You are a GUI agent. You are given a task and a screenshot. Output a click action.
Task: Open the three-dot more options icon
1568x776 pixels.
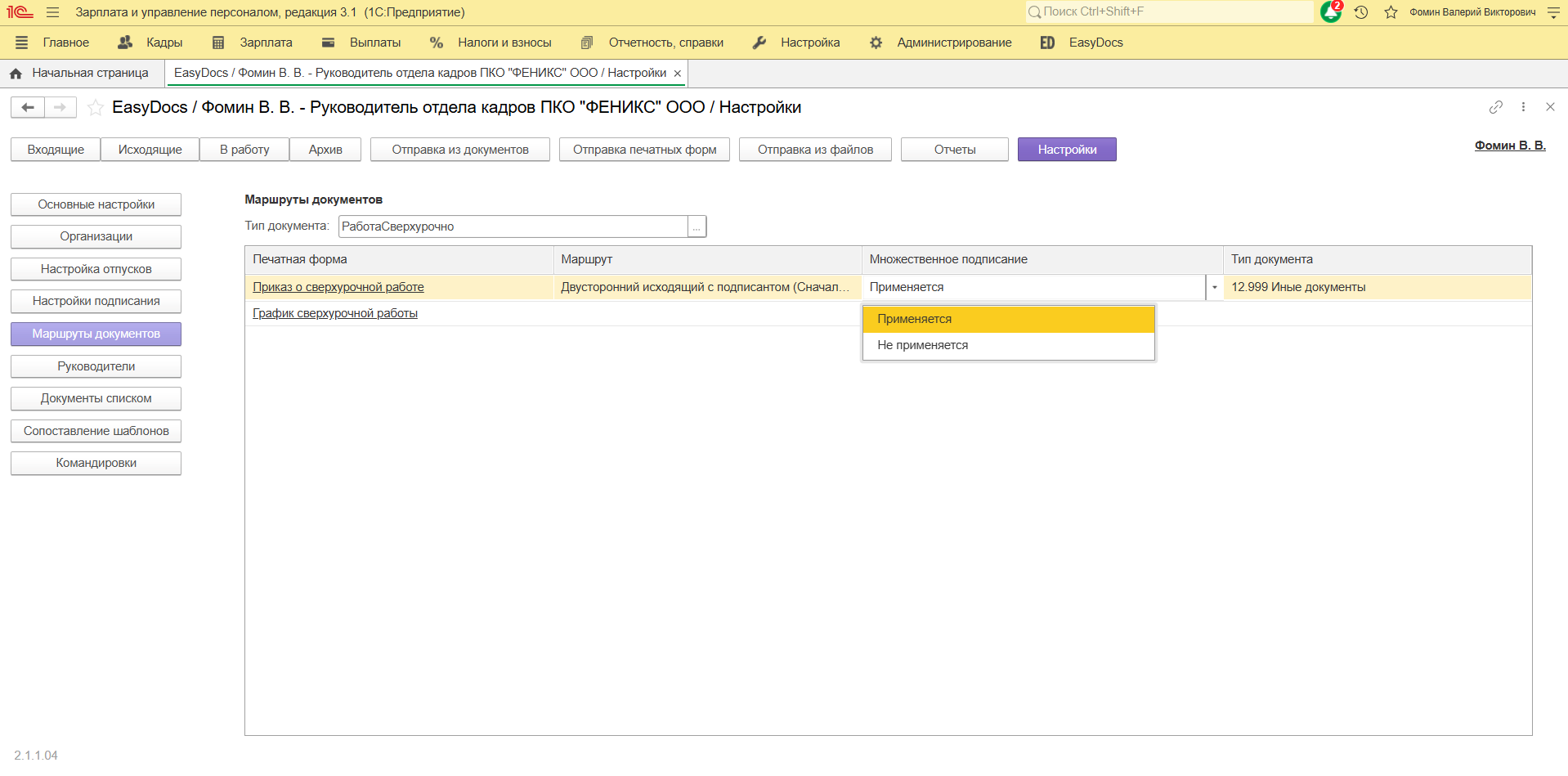point(1523,107)
